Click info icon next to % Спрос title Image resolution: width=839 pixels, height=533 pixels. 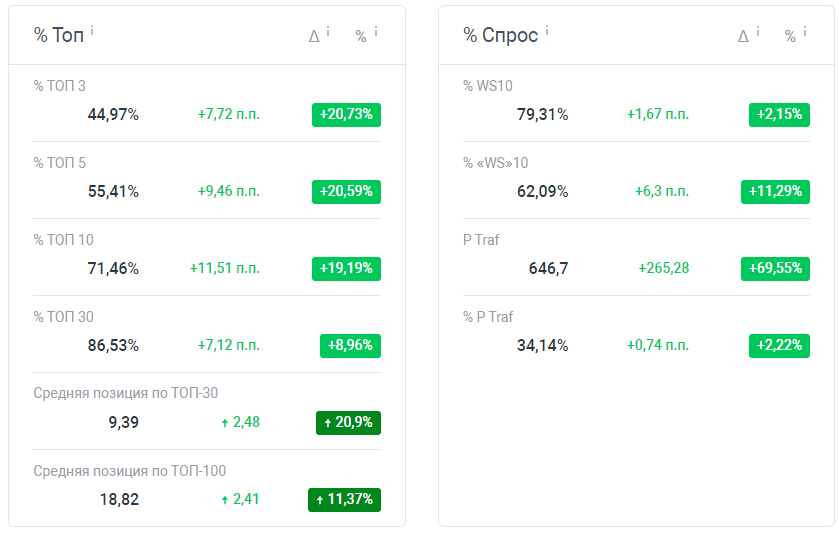pyautogui.click(x=547, y=31)
